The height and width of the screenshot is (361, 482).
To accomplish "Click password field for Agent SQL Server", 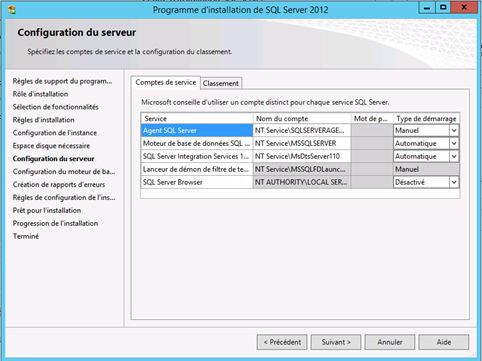I will coord(372,130).
